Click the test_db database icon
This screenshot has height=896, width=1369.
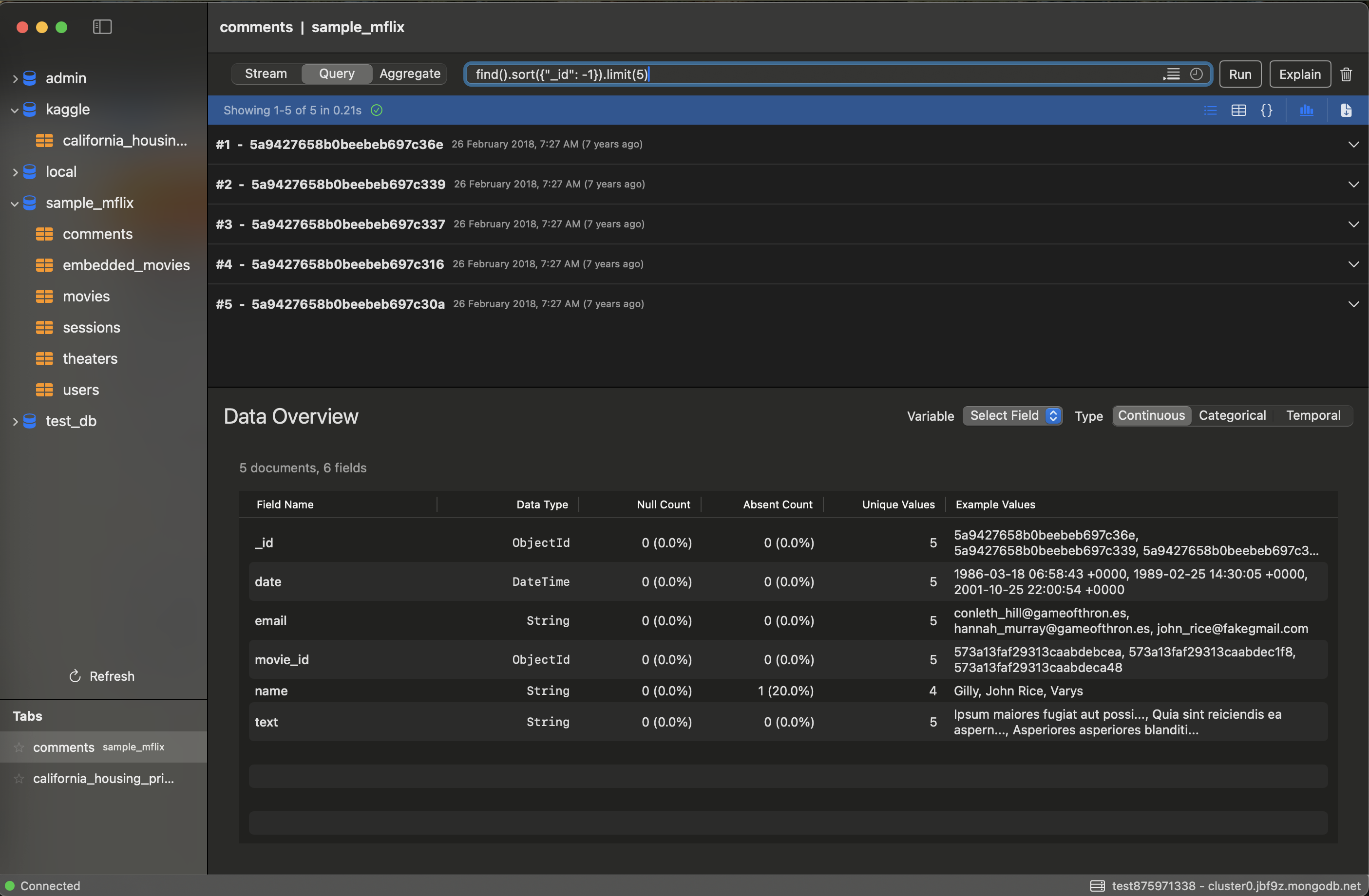30,421
